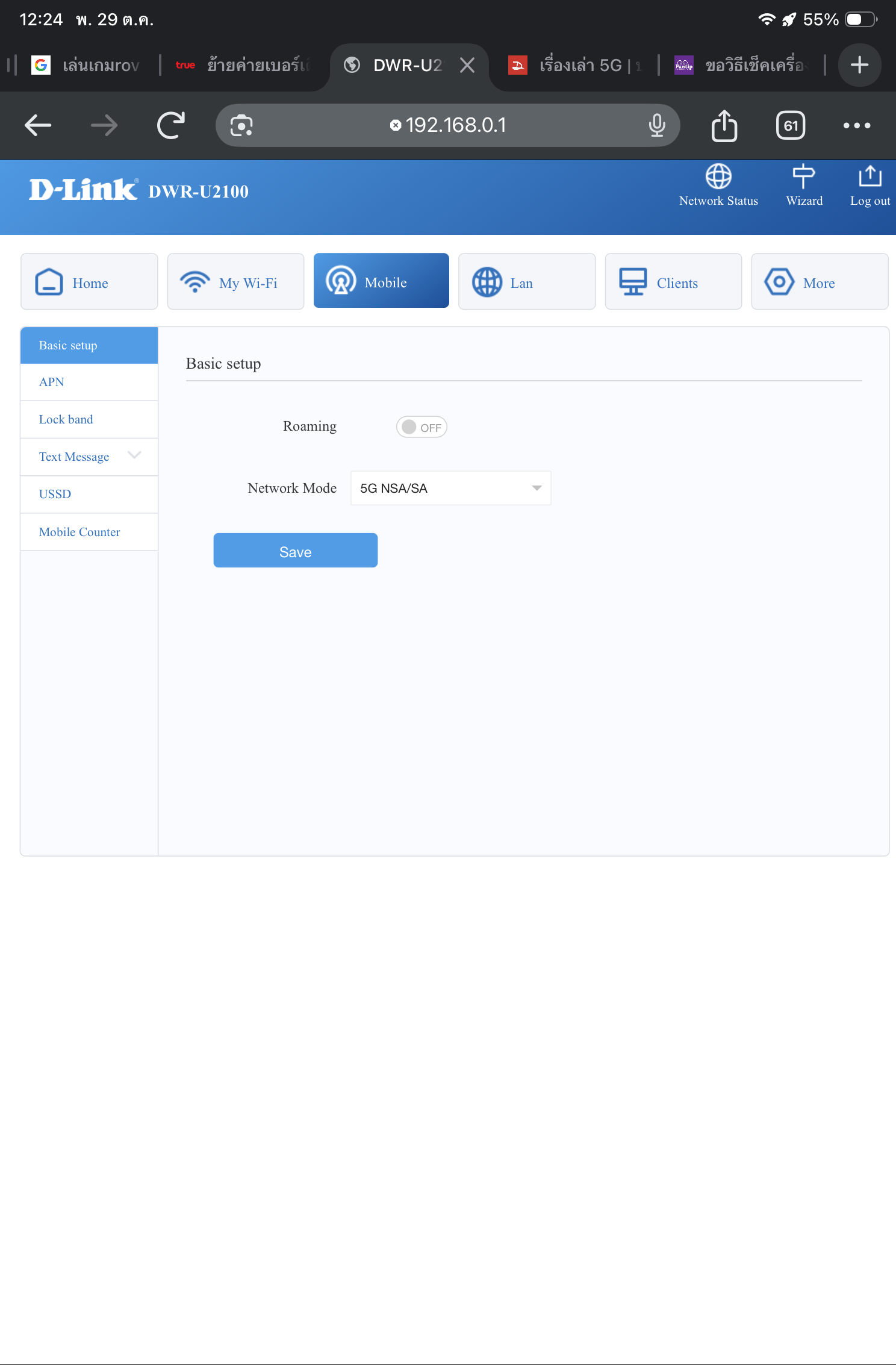Tap the 12:24 clock in status bar
The width and height of the screenshot is (896, 1365).
pyautogui.click(x=41, y=20)
